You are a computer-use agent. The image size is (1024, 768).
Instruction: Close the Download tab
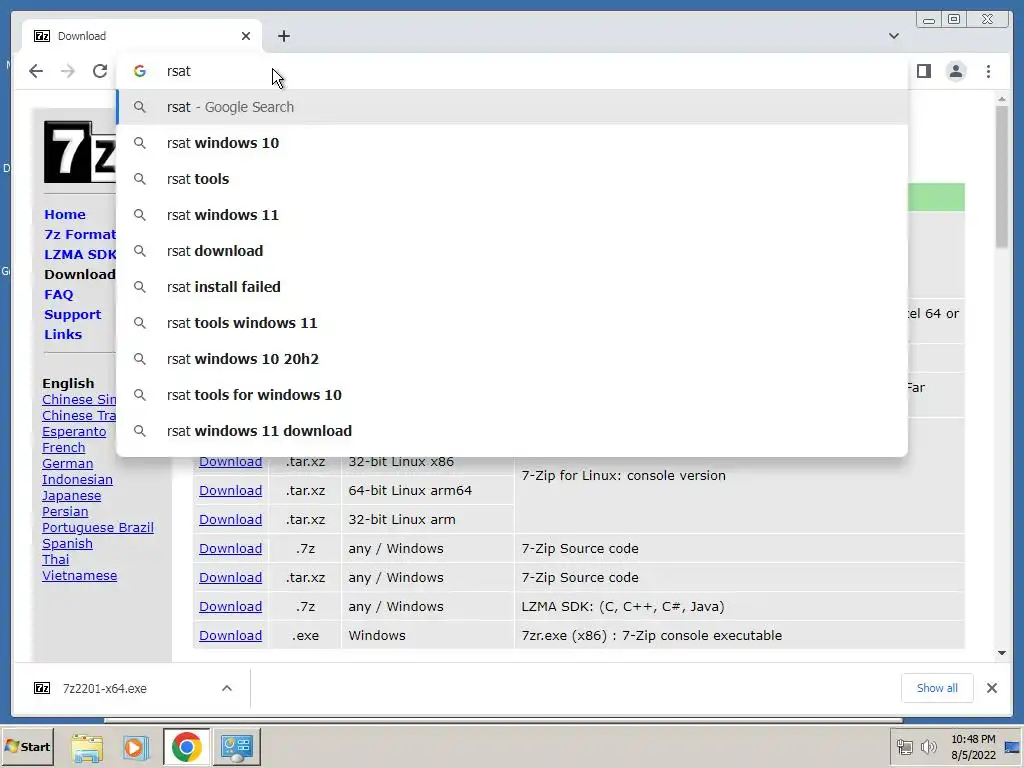(246, 36)
